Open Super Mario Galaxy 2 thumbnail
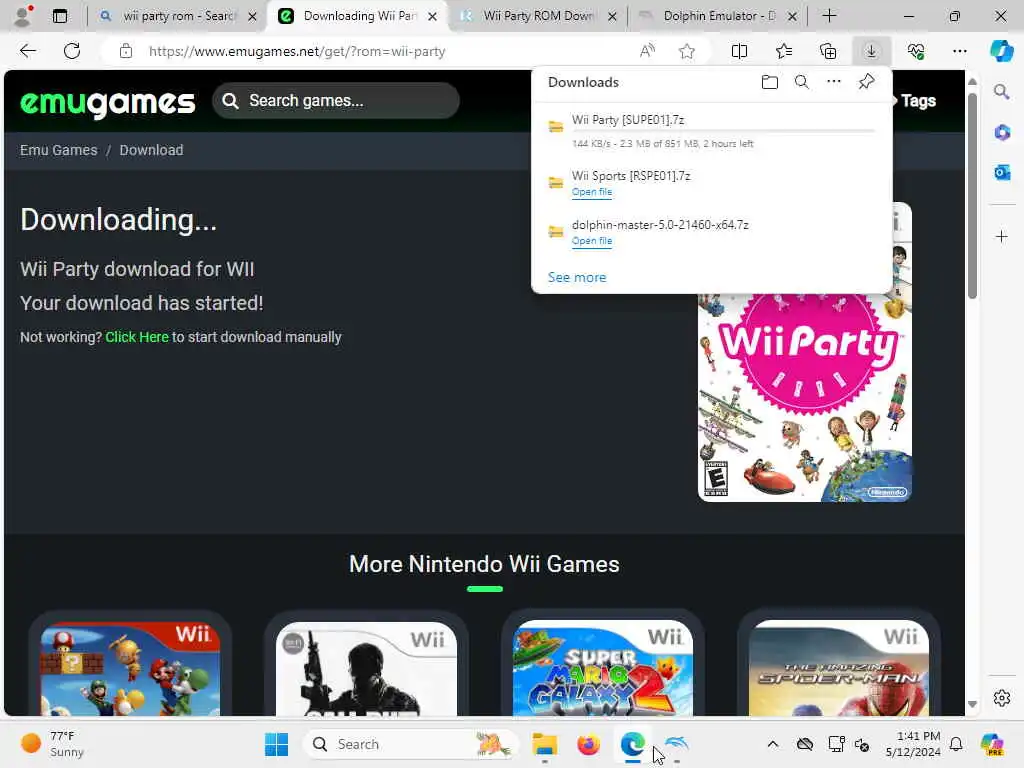This screenshot has height=768, width=1024. pyautogui.click(x=603, y=669)
